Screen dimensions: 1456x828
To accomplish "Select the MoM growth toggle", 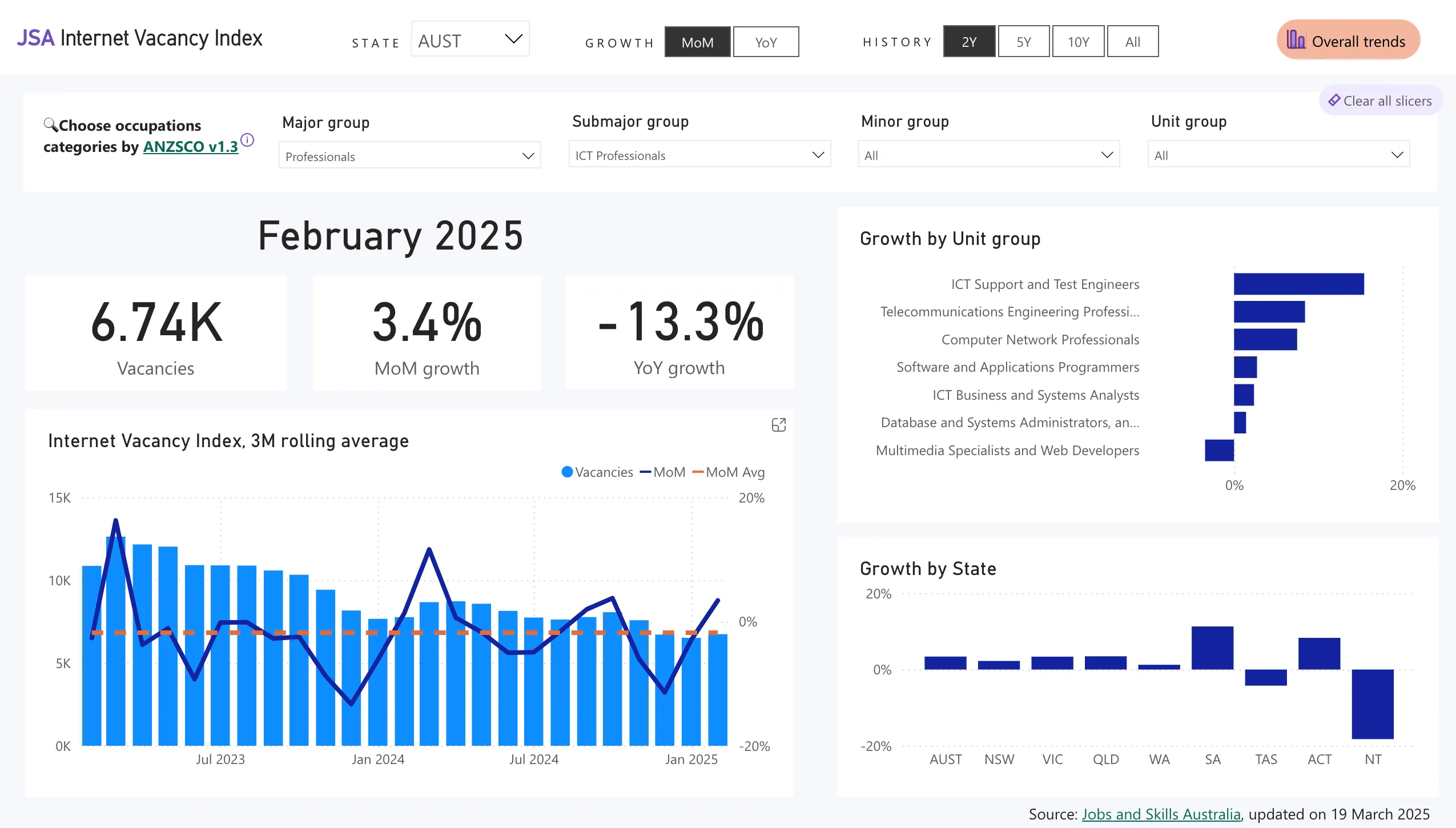I will (697, 42).
